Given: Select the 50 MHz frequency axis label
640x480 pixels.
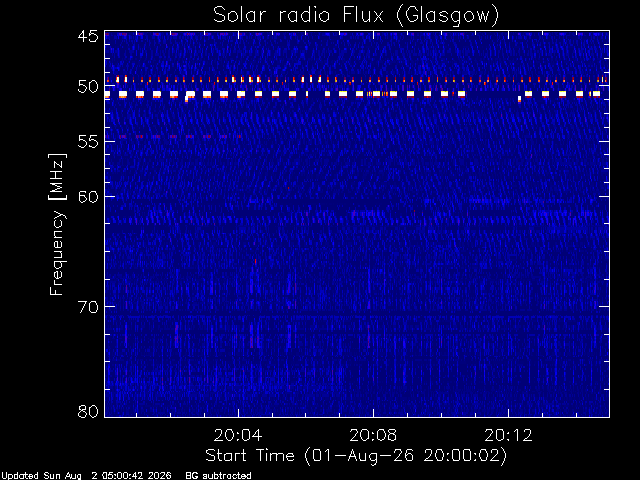Looking at the screenshot, I should pos(88,87).
